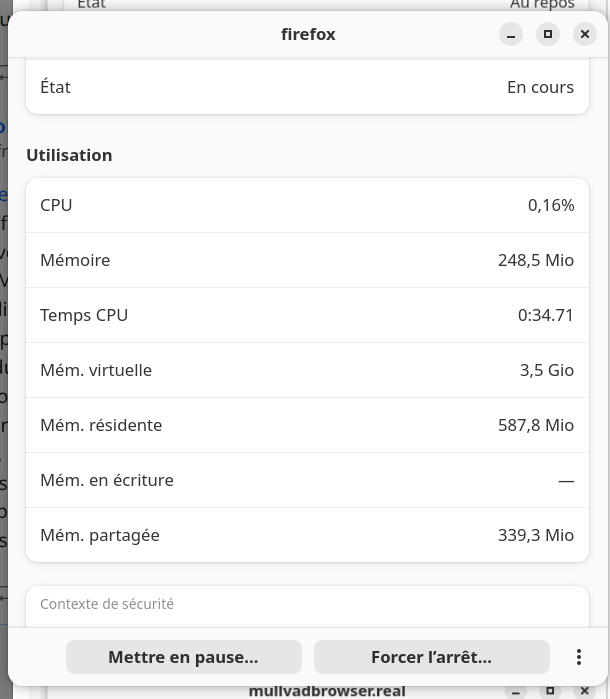The height and width of the screenshot is (699, 610).
Task: Select the CPU usage row
Action: point(307,205)
